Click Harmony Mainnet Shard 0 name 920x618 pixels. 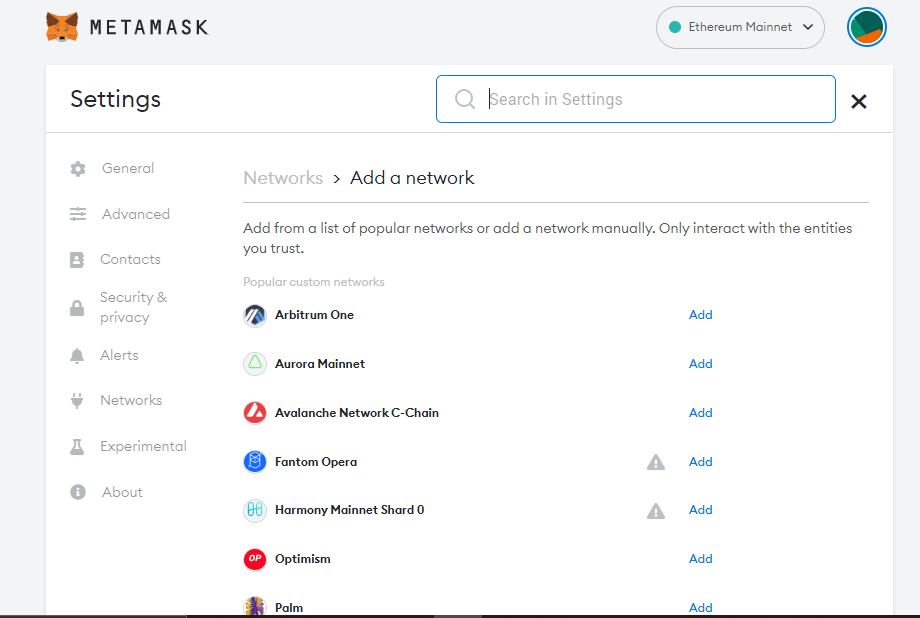349,510
